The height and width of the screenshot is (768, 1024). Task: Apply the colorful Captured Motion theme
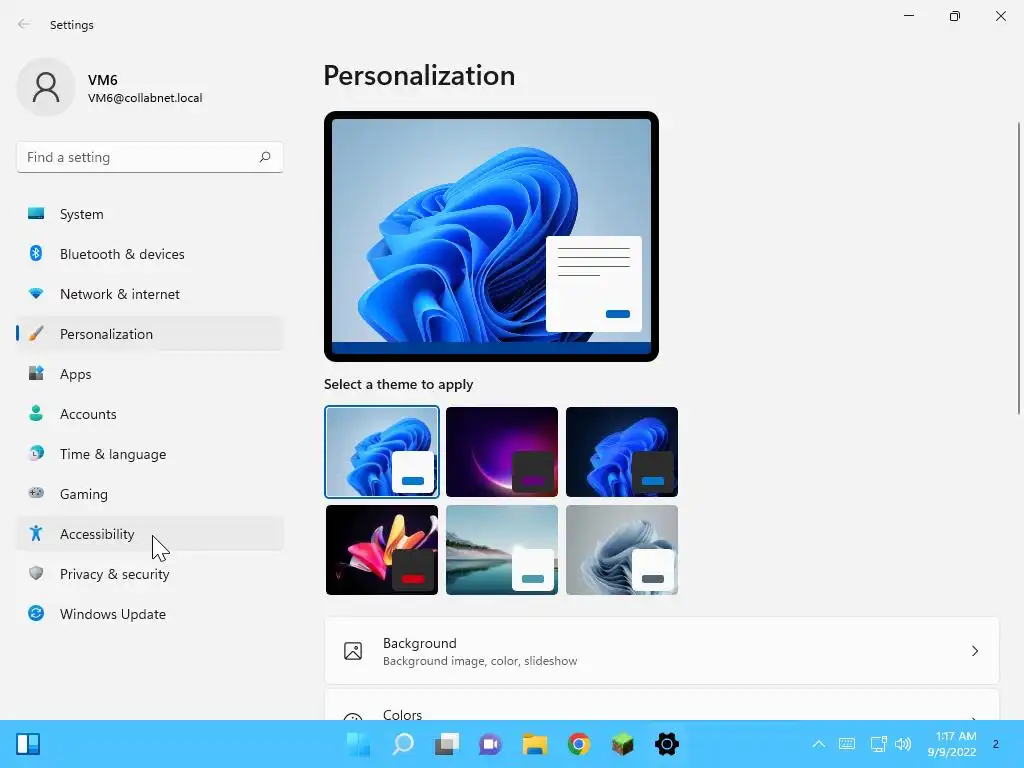382,550
